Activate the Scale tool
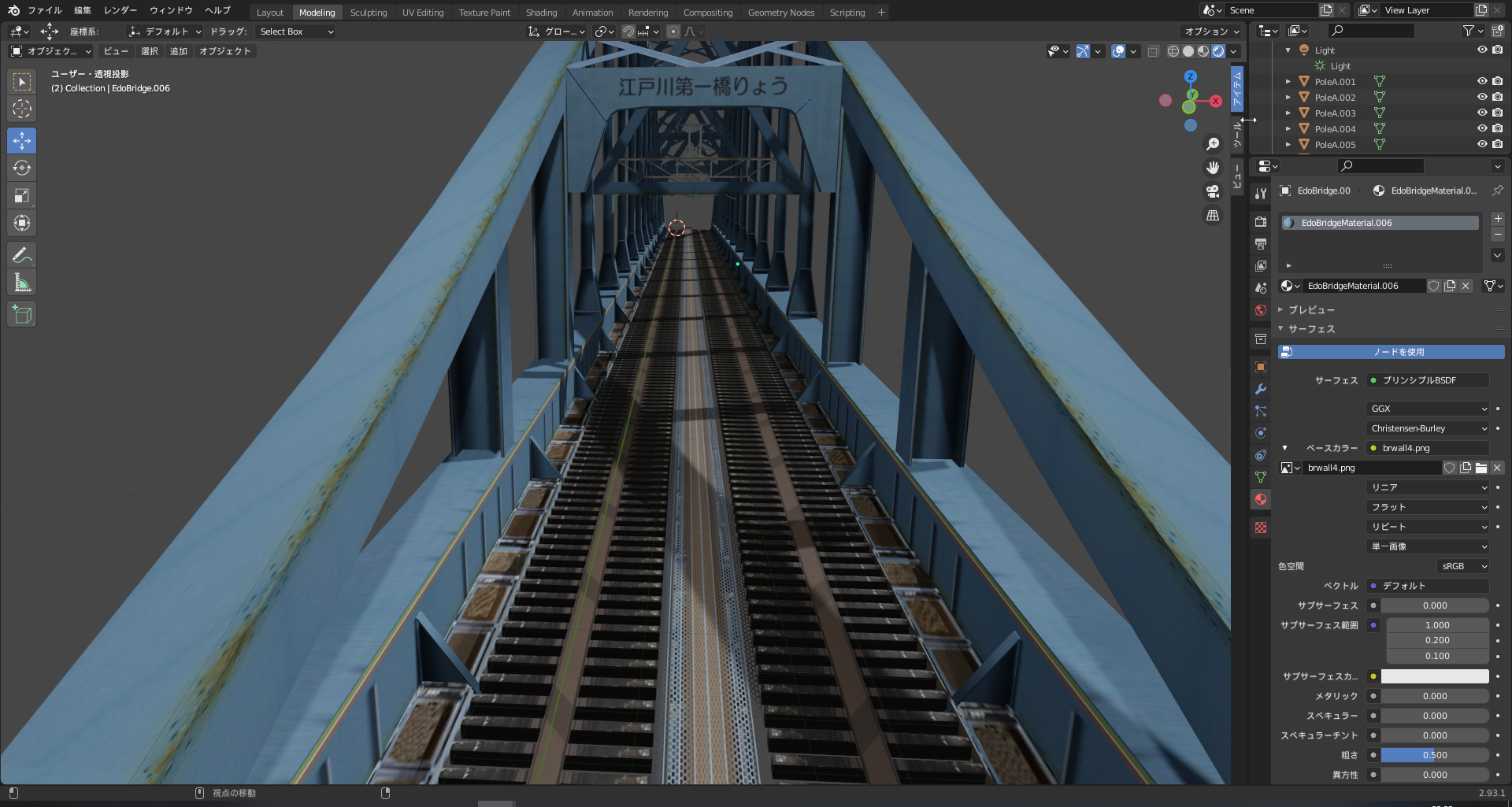The width and height of the screenshot is (1512, 807). pos(22,196)
